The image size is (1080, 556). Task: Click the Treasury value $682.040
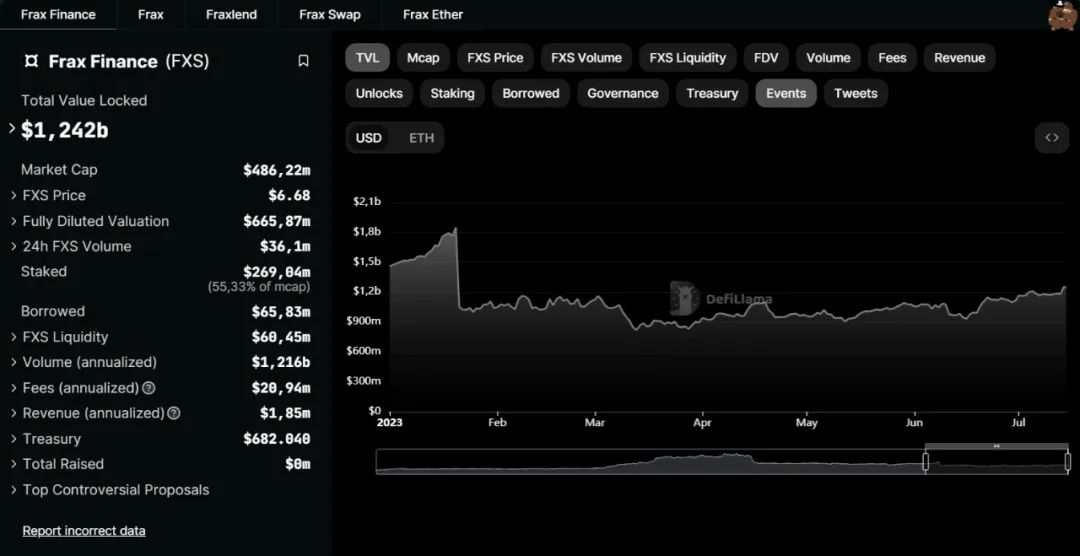pos(277,439)
